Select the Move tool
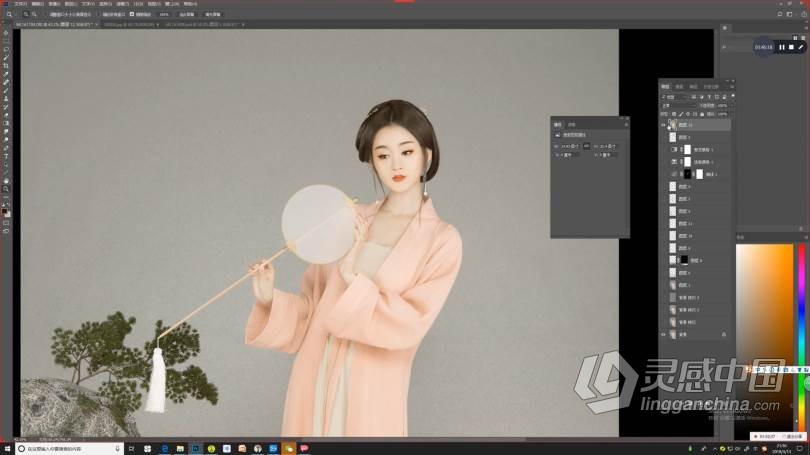The image size is (810, 455). pyautogui.click(x=6, y=33)
